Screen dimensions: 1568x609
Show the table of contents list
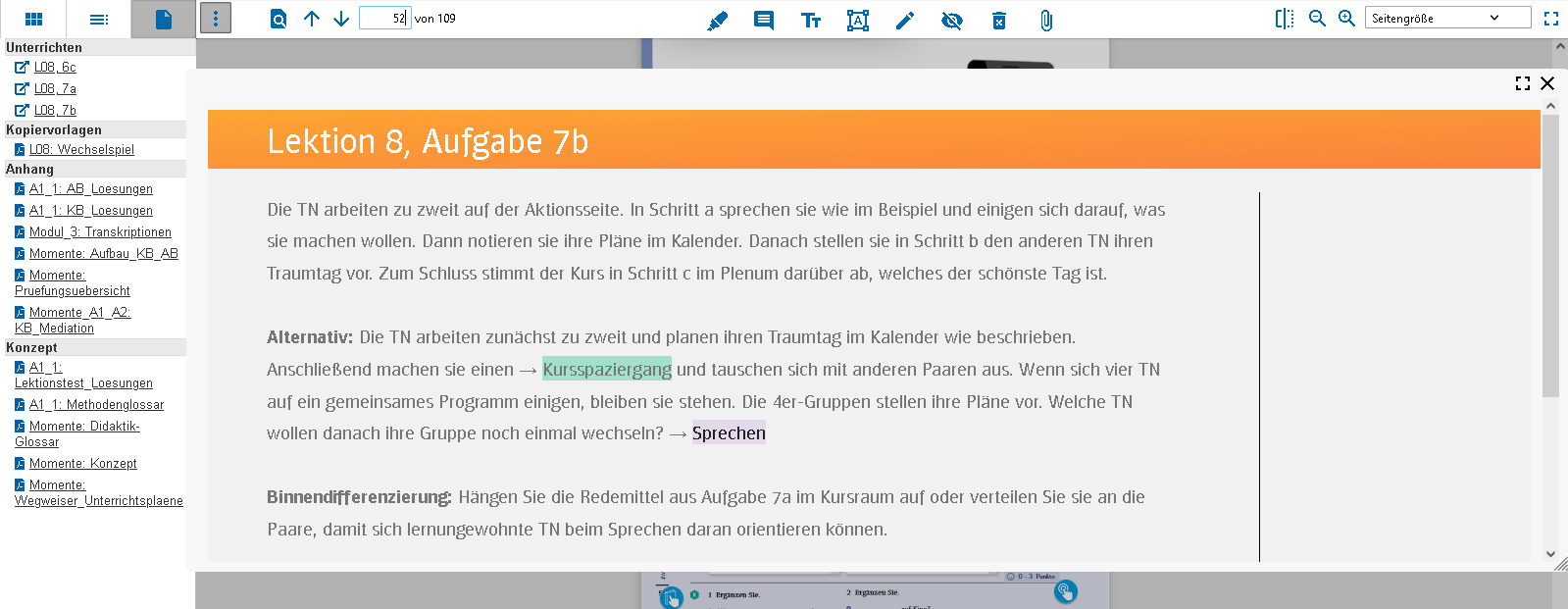tap(99, 19)
